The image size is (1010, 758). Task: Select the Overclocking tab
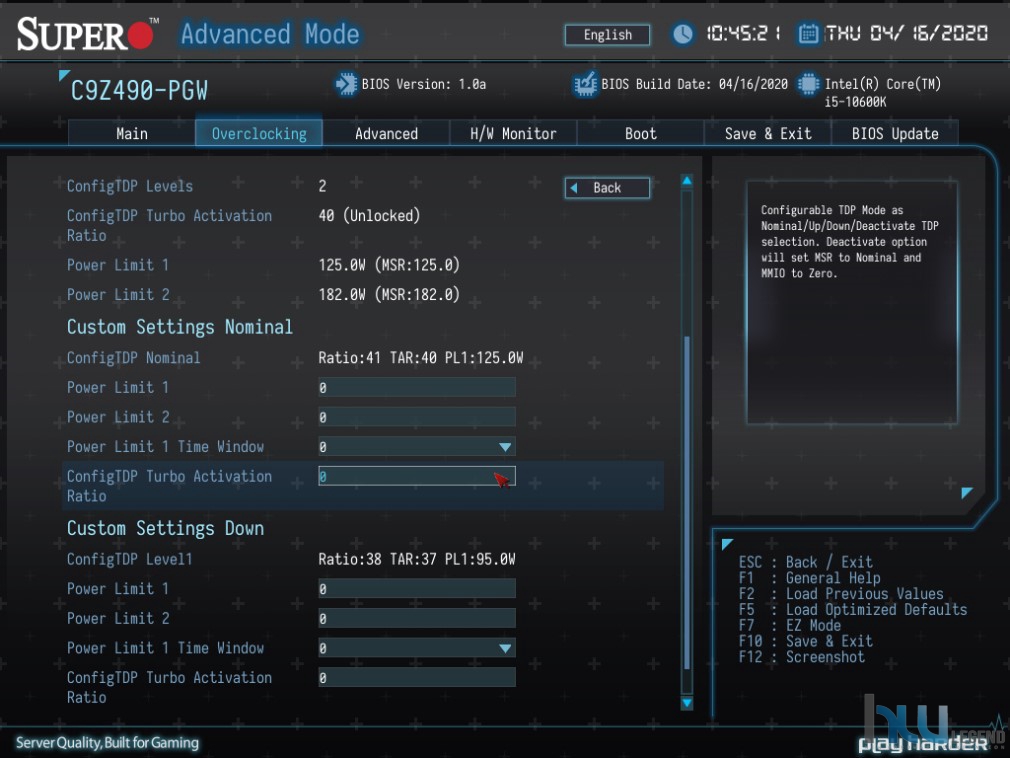tap(259, 133)
